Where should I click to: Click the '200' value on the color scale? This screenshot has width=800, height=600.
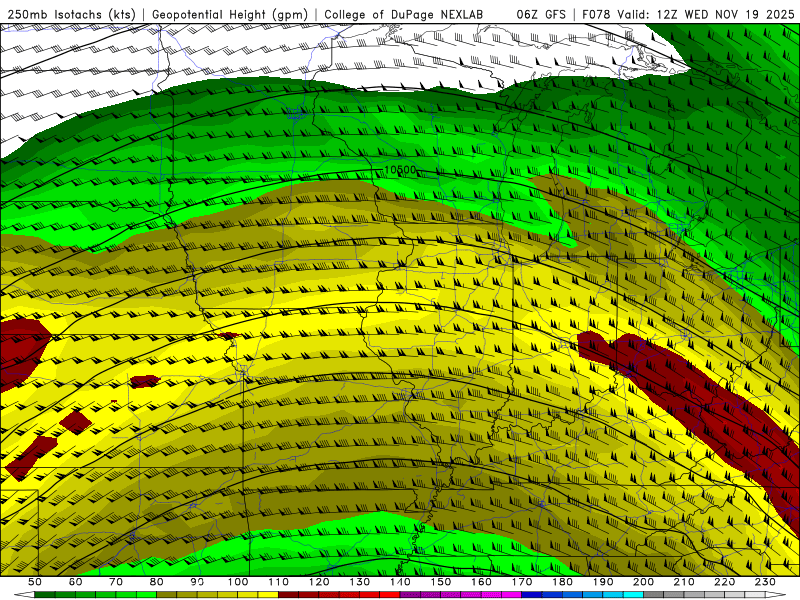tap(643, 582)
